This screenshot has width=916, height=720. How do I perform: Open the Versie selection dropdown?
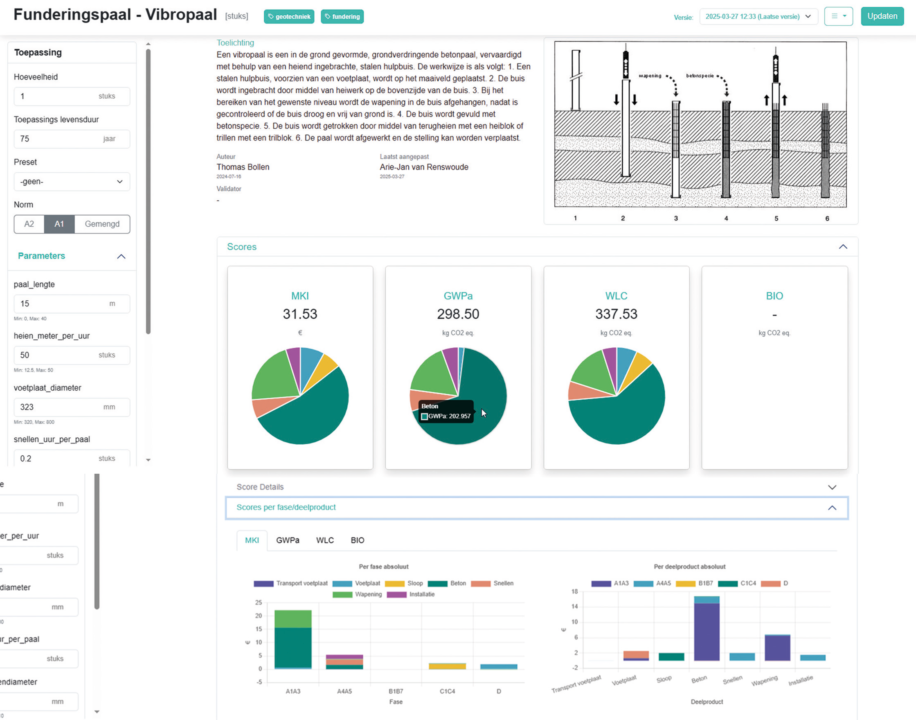[758, 16]
